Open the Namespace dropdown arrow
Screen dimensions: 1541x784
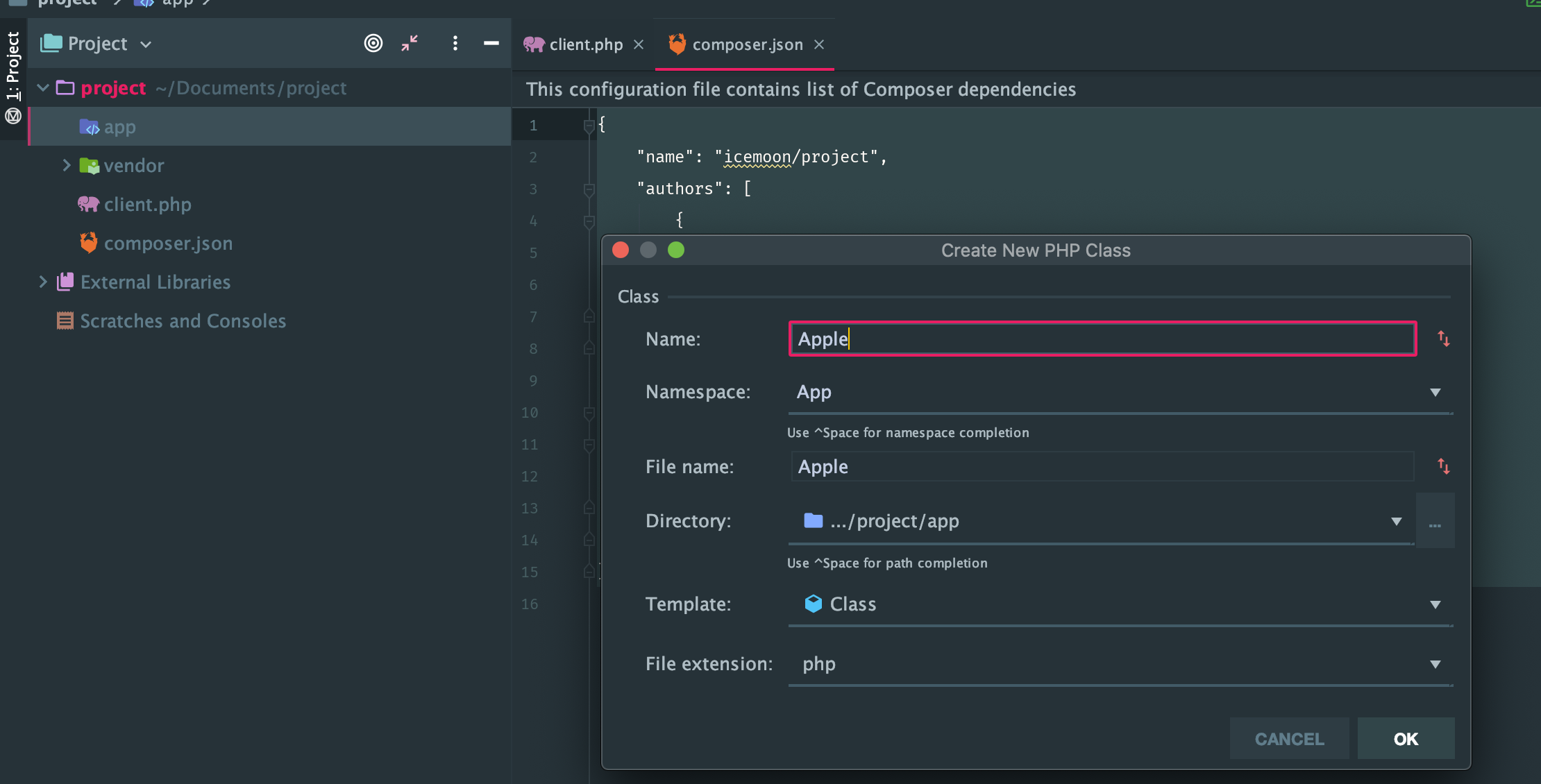1435,393
